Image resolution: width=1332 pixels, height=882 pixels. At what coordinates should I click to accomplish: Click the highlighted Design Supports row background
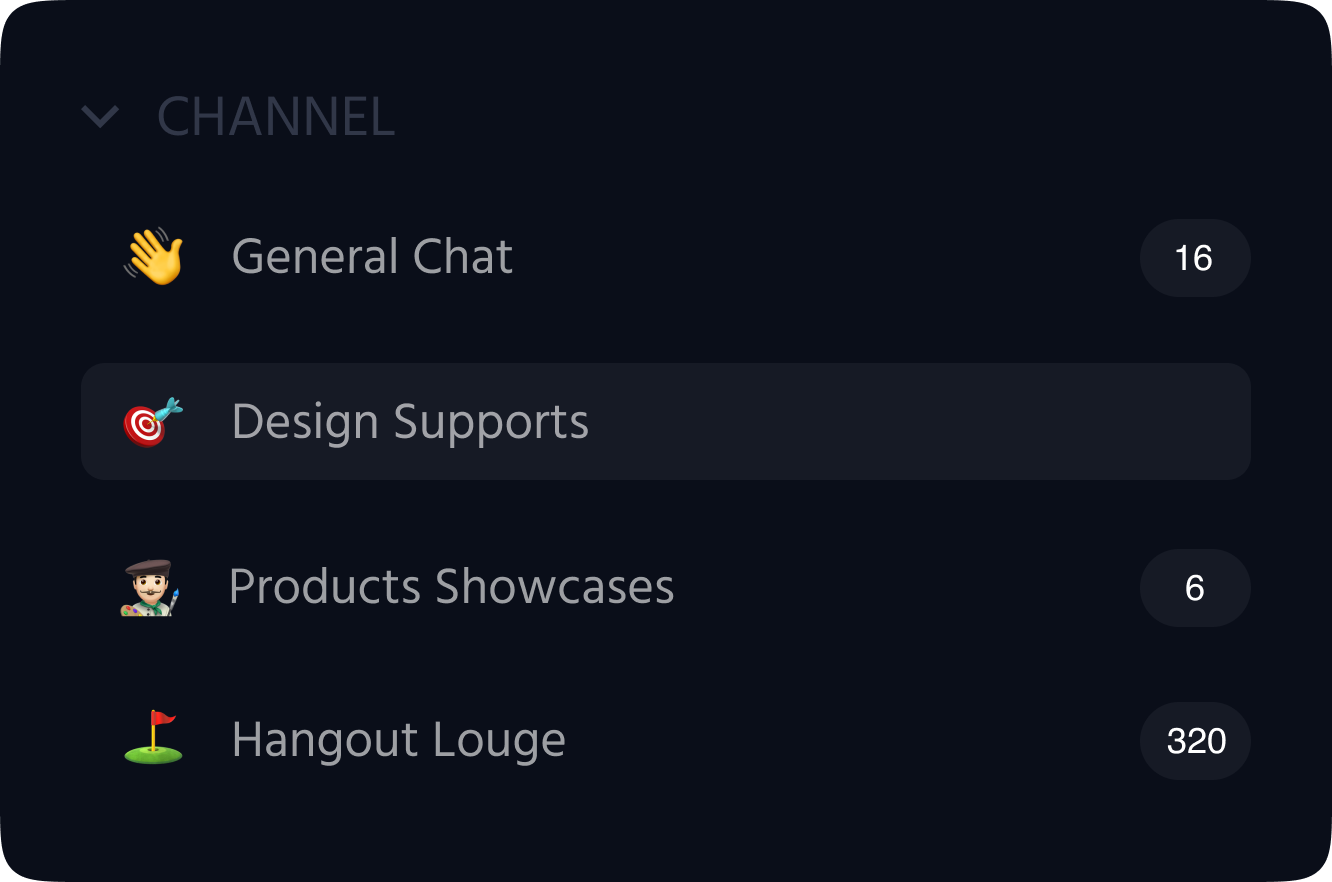coord(666,421)
